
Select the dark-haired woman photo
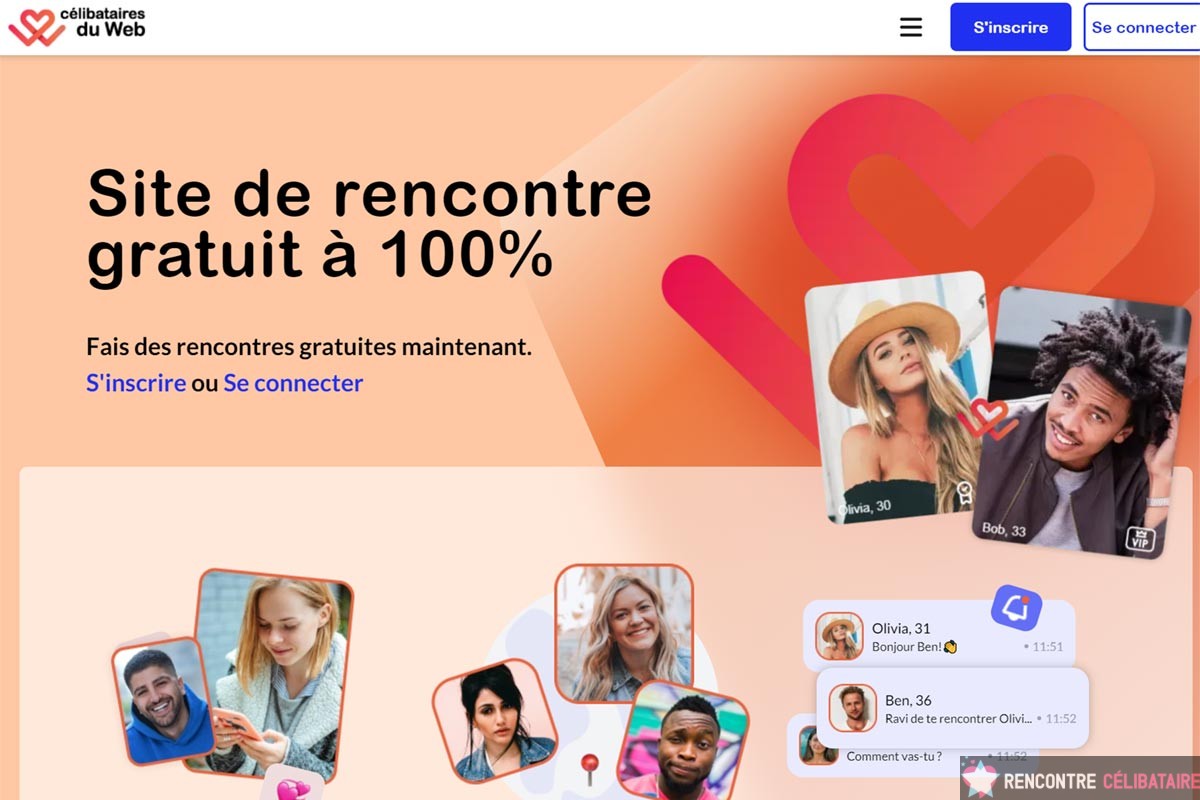click(x=494, y=720)
